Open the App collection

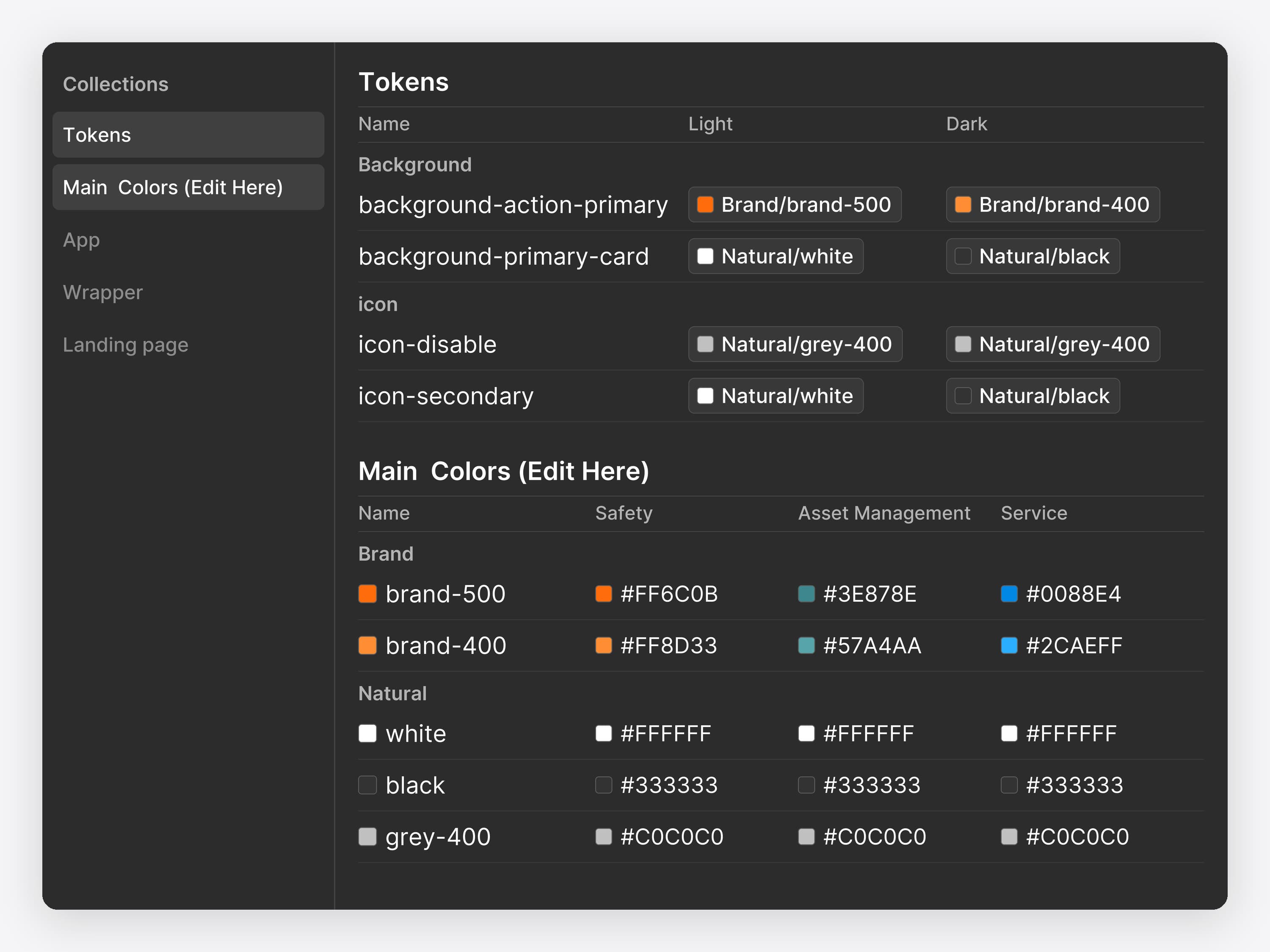[81, 240]
